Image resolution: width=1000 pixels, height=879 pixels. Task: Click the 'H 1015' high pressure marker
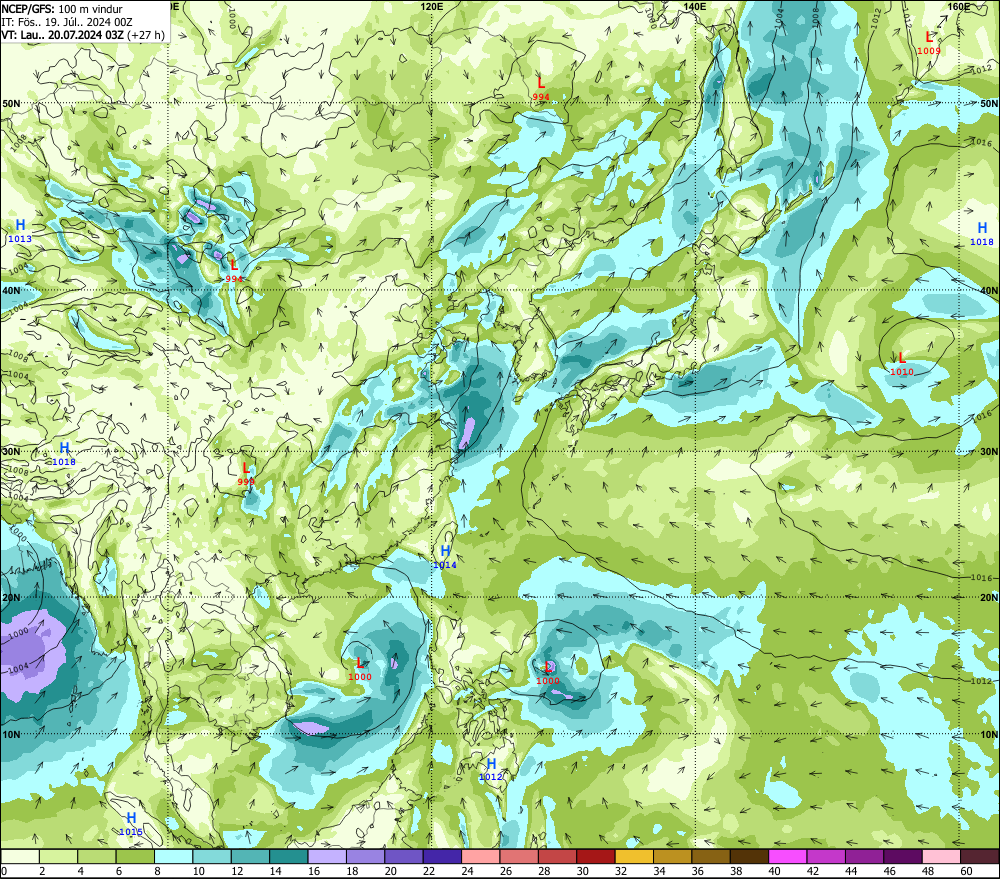pos(131,824)
